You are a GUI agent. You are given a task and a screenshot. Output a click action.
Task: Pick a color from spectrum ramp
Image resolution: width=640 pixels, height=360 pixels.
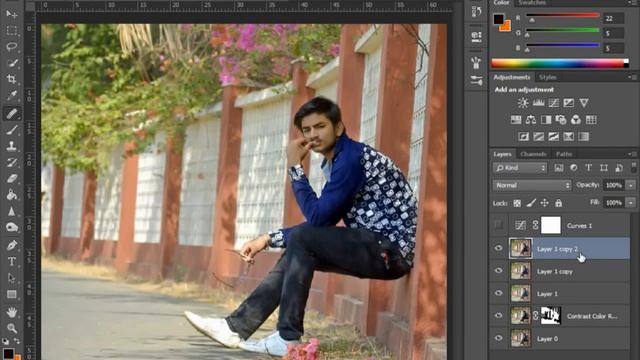click(559, 63)
